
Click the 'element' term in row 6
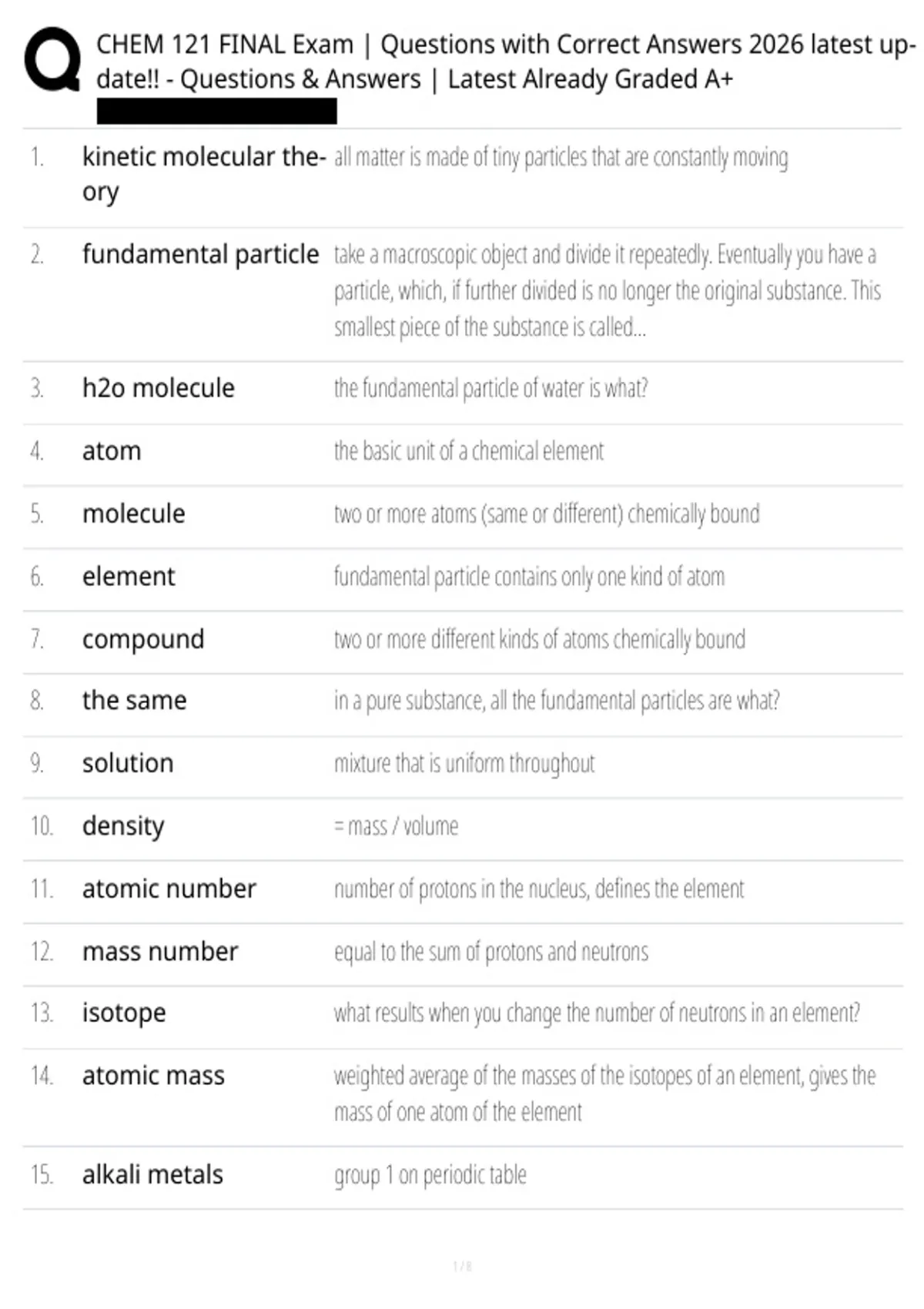(x=129, y=577)
